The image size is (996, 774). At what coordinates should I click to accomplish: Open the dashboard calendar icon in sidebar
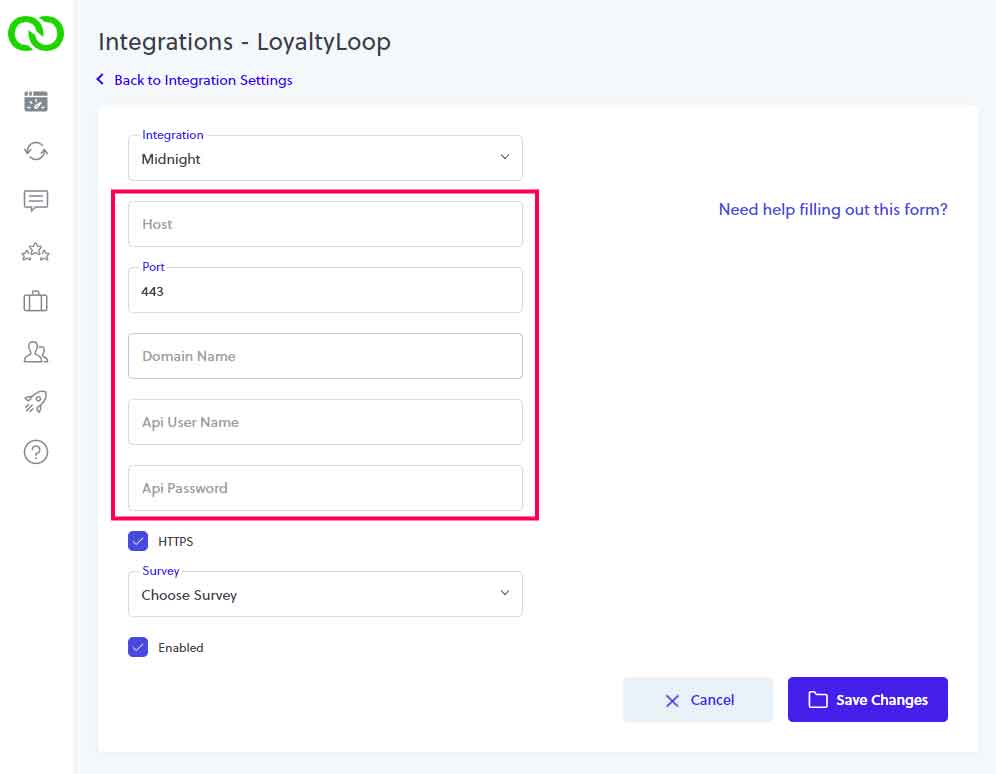point(36,102)
